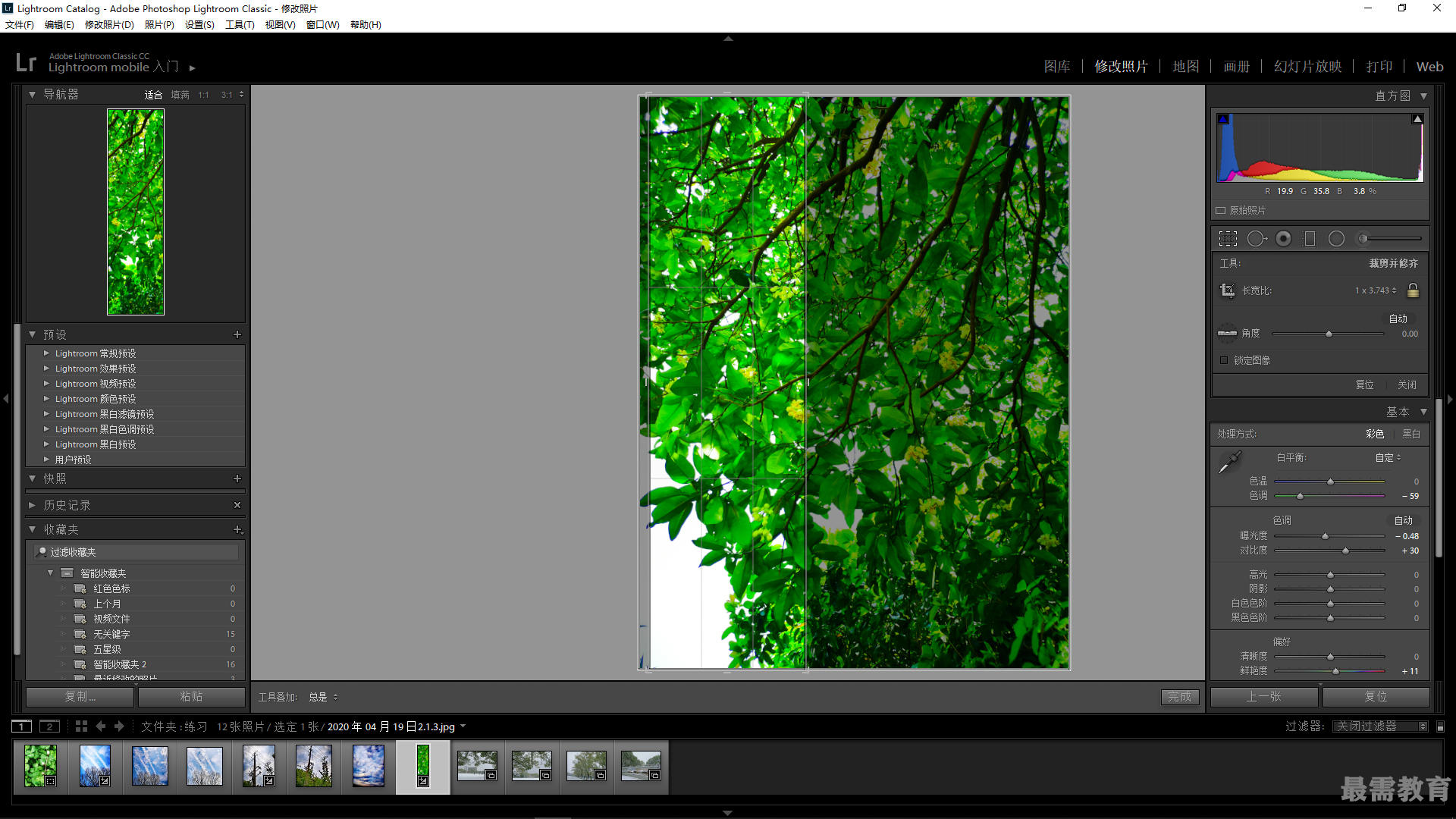Switch to the 幻灯片放映 module

(x=1308, y=67)
